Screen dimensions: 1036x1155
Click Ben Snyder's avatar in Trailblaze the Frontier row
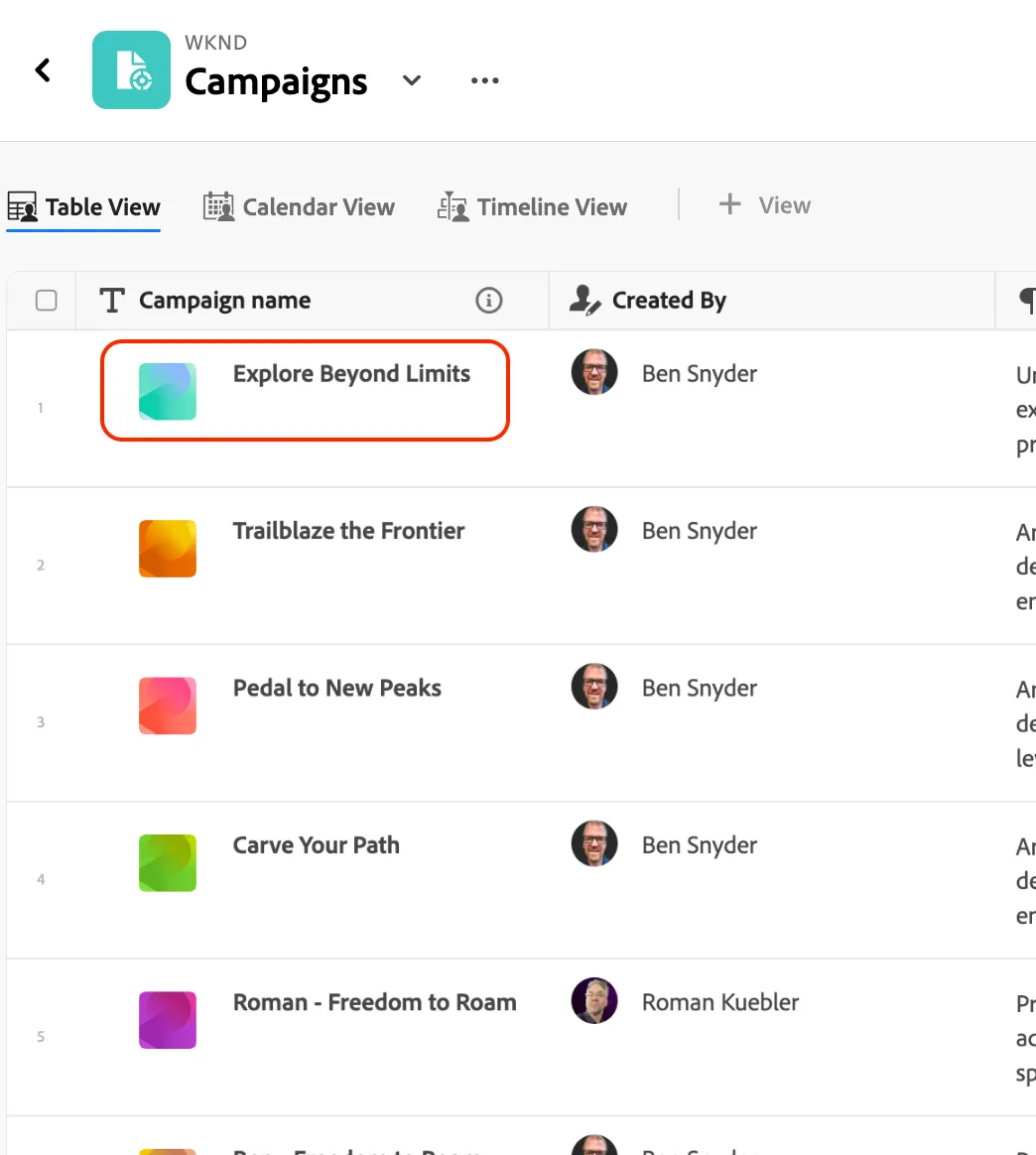(593, 529)
